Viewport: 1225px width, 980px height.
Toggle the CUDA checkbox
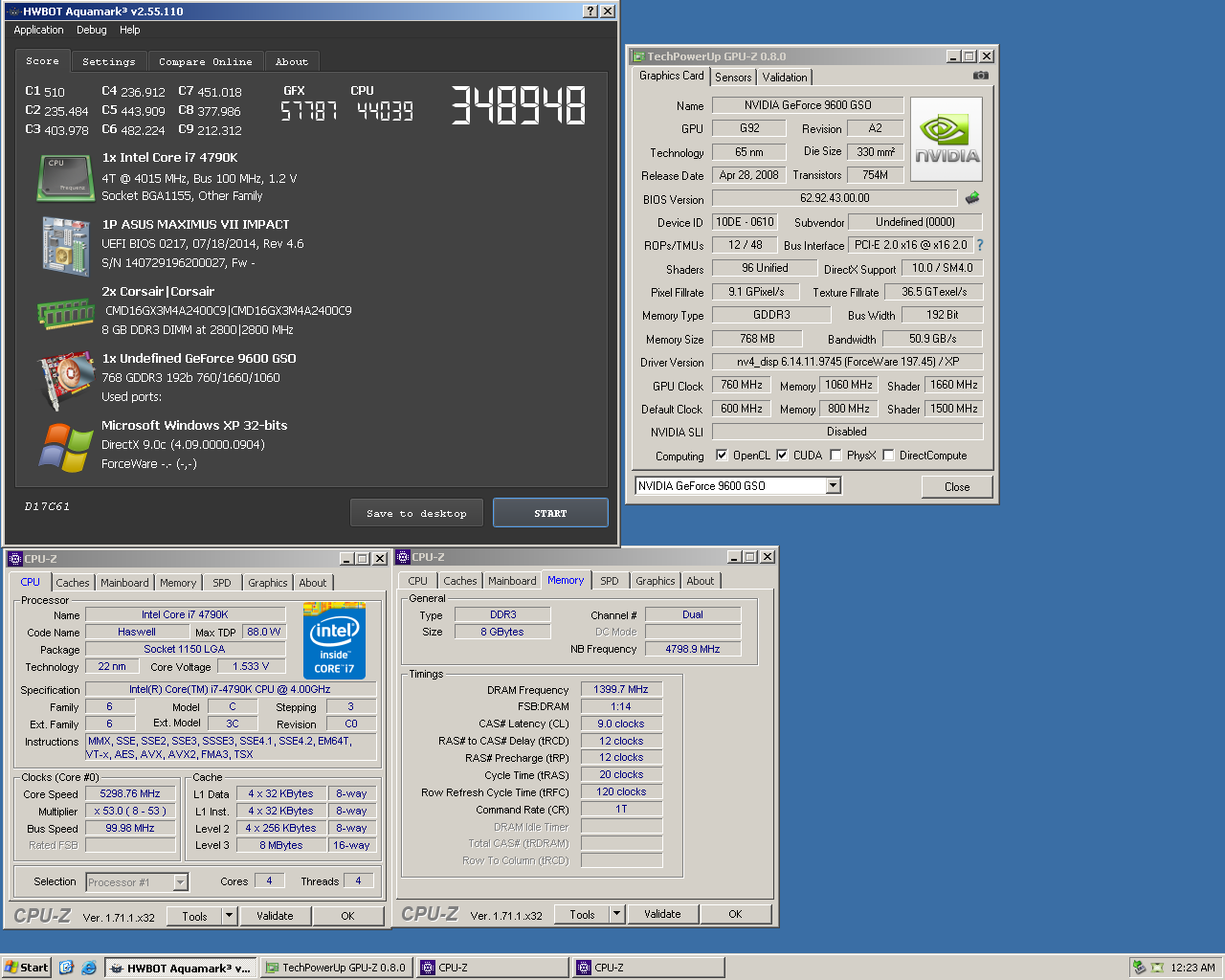(782, 456)
